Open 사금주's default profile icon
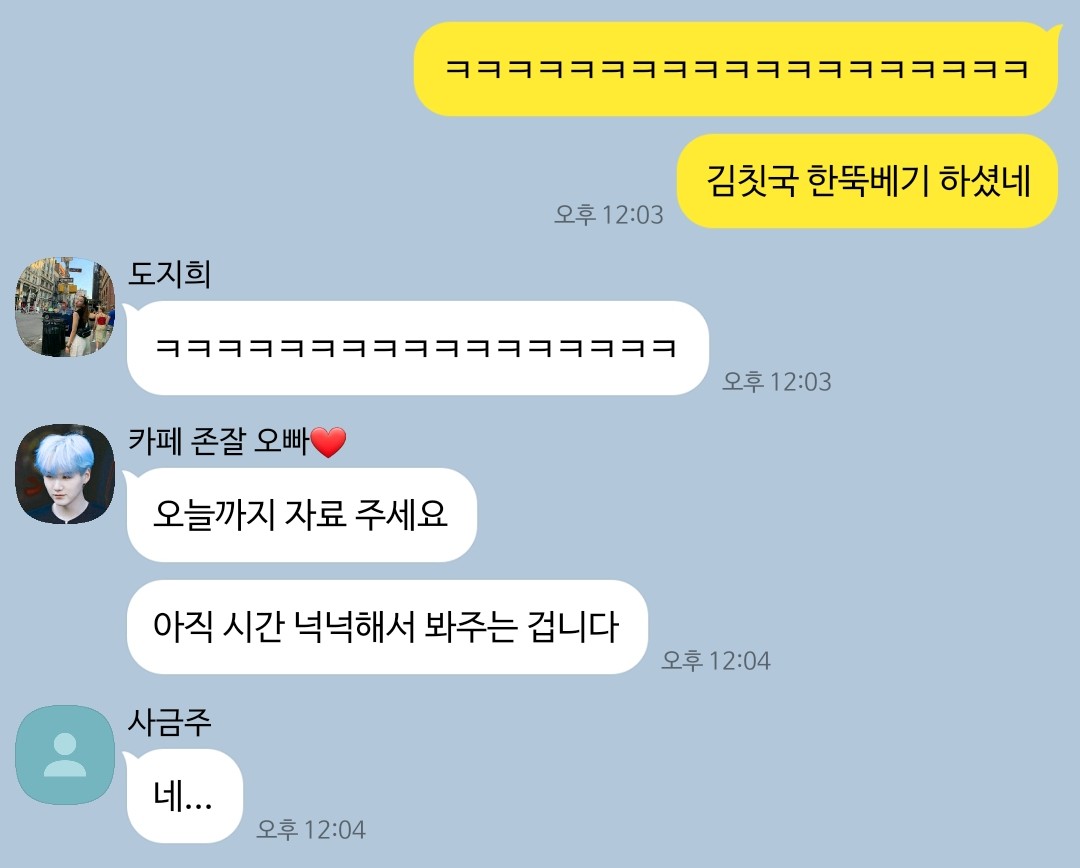Viewport: 1080px width, 868px height. (65, 755)
